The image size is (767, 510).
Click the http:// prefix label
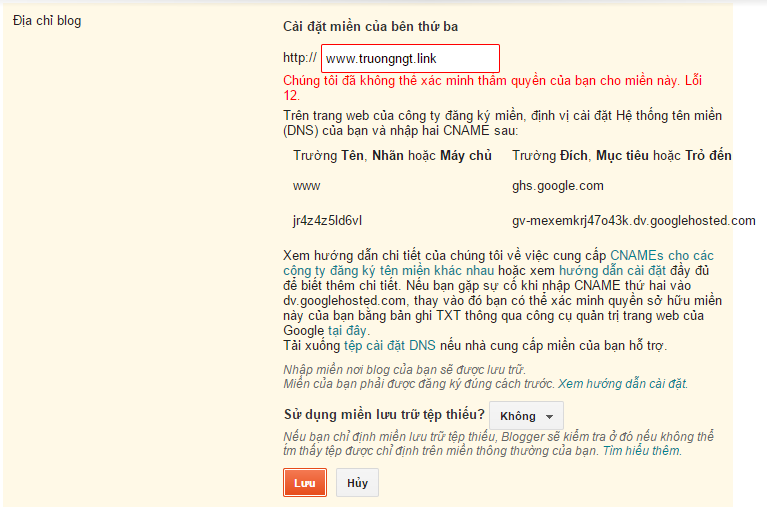(300, 58)
